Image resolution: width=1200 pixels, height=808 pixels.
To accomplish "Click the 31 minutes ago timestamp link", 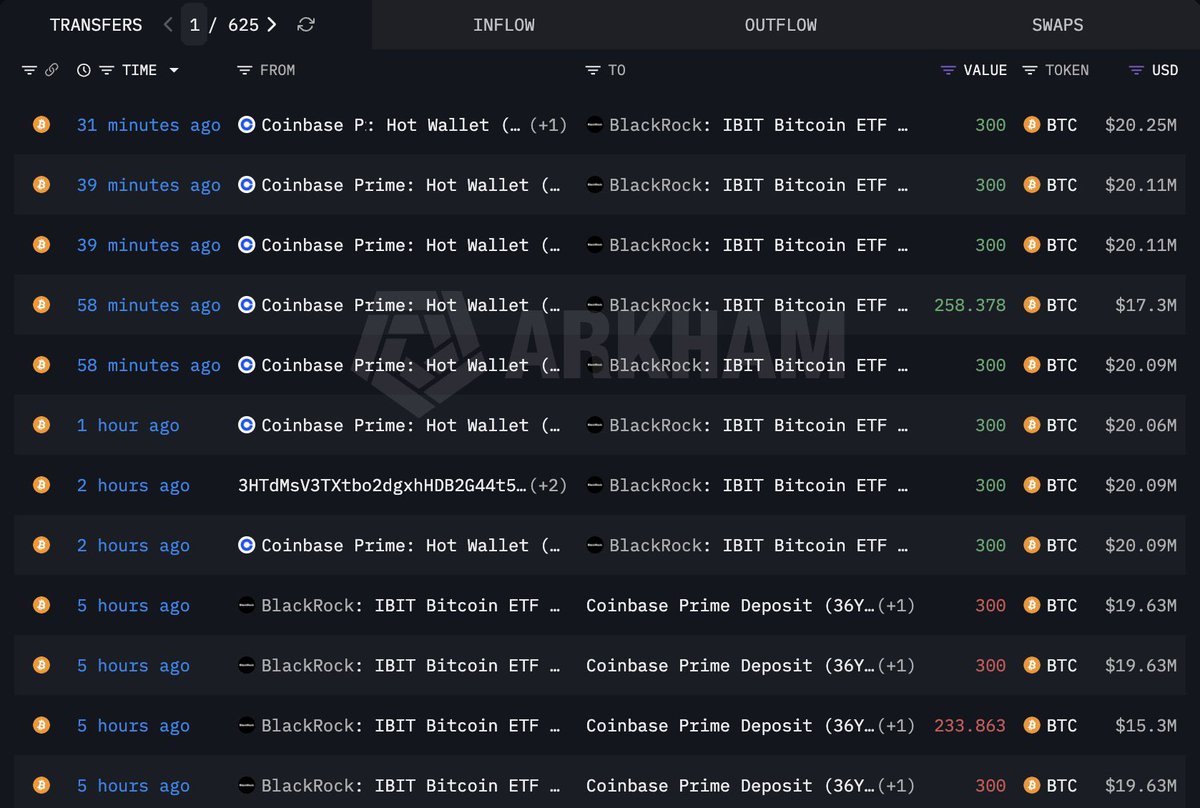I will tap(147, 125).
